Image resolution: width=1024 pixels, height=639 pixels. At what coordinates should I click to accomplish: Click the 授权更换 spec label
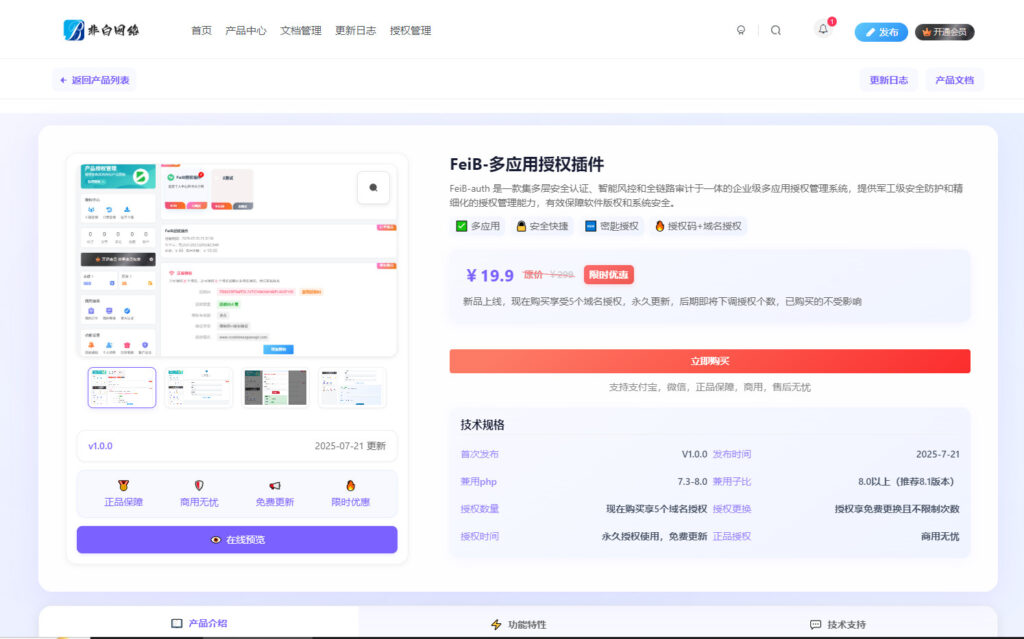[731, 509]
